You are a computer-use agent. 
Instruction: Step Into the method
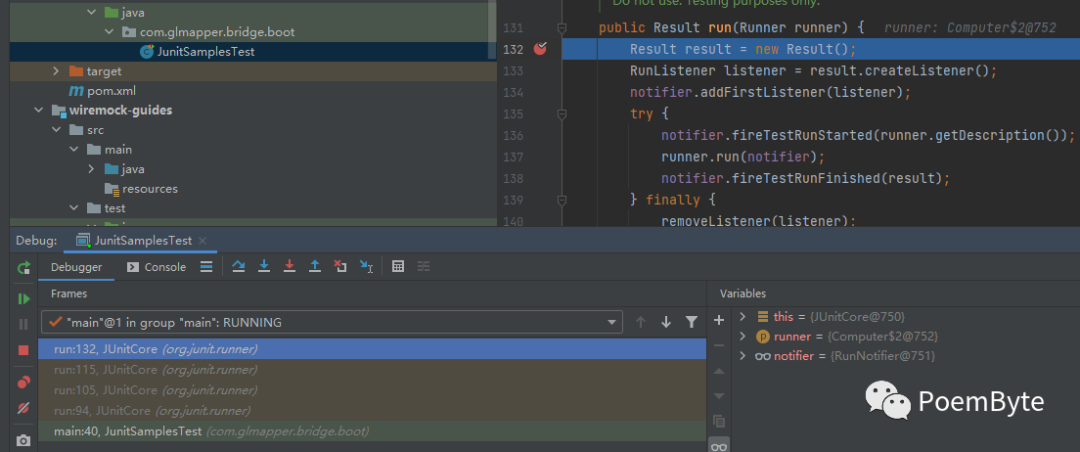pos(264,267)
